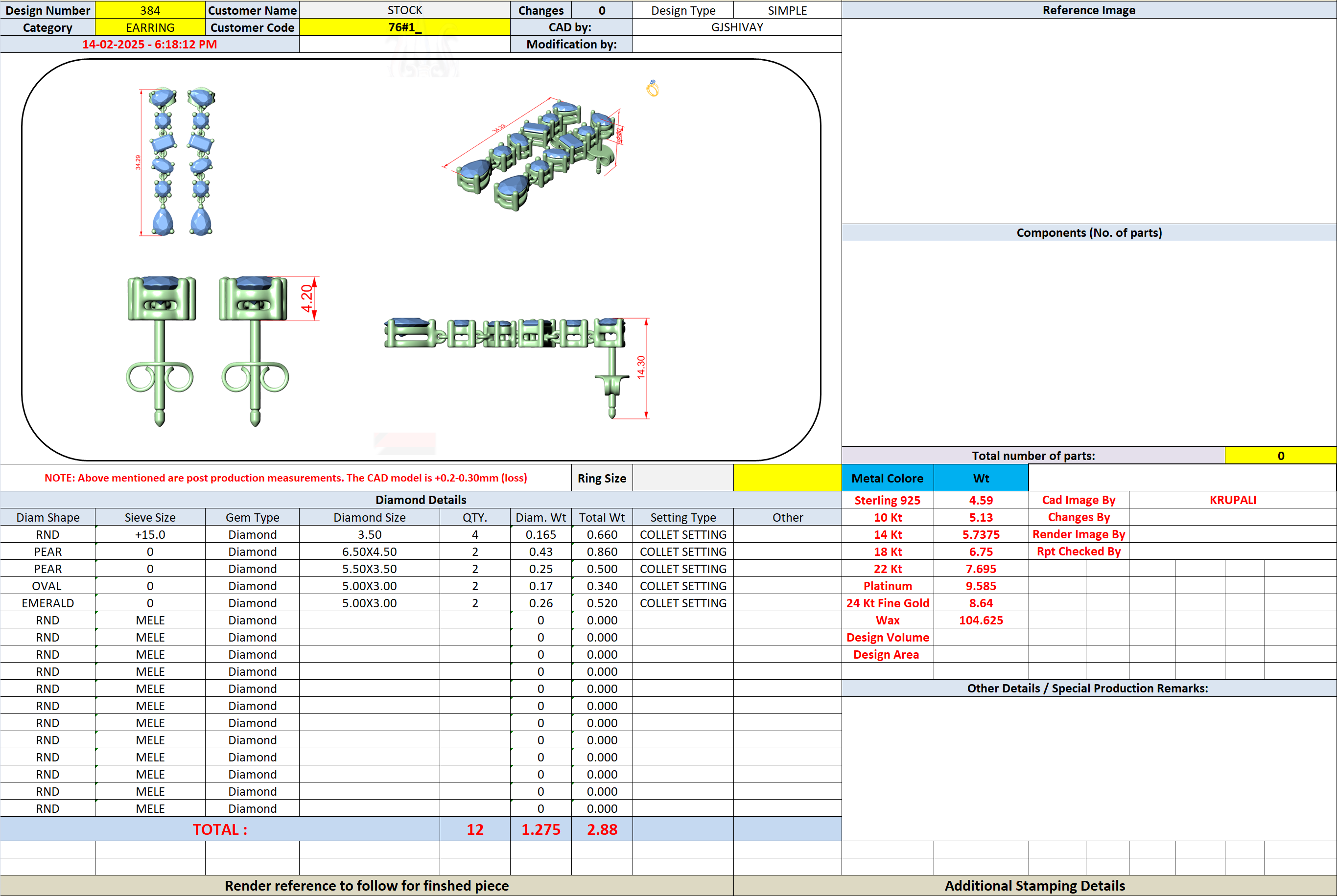Image resolution: width=1337 pixels, height=896 pixels.
Task: Click total weight 0.860 cell
Action: (602, 551)
